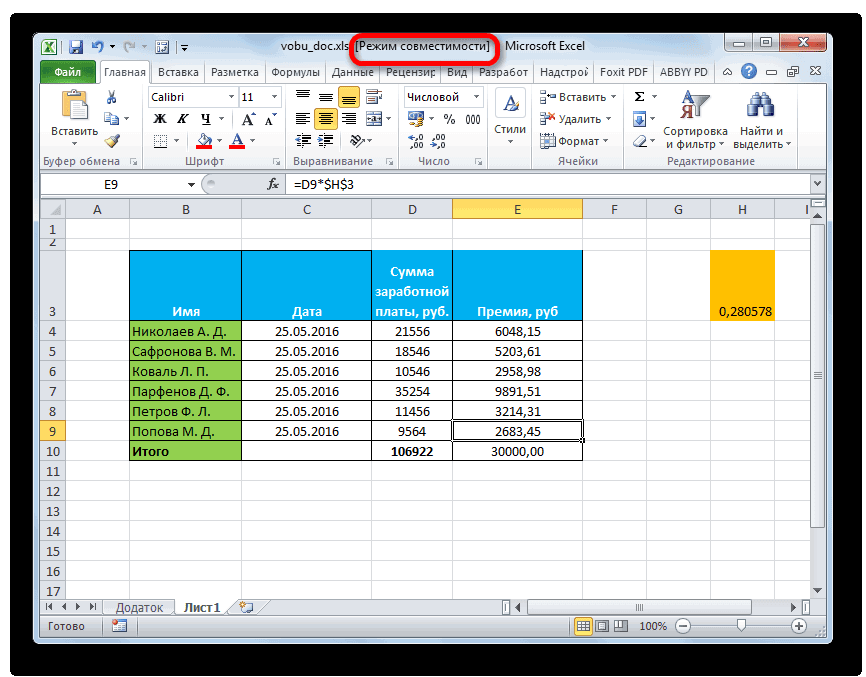The image size is (866, 677).
Task: Click the Cut scissors icon
Action: pos(112,97)
